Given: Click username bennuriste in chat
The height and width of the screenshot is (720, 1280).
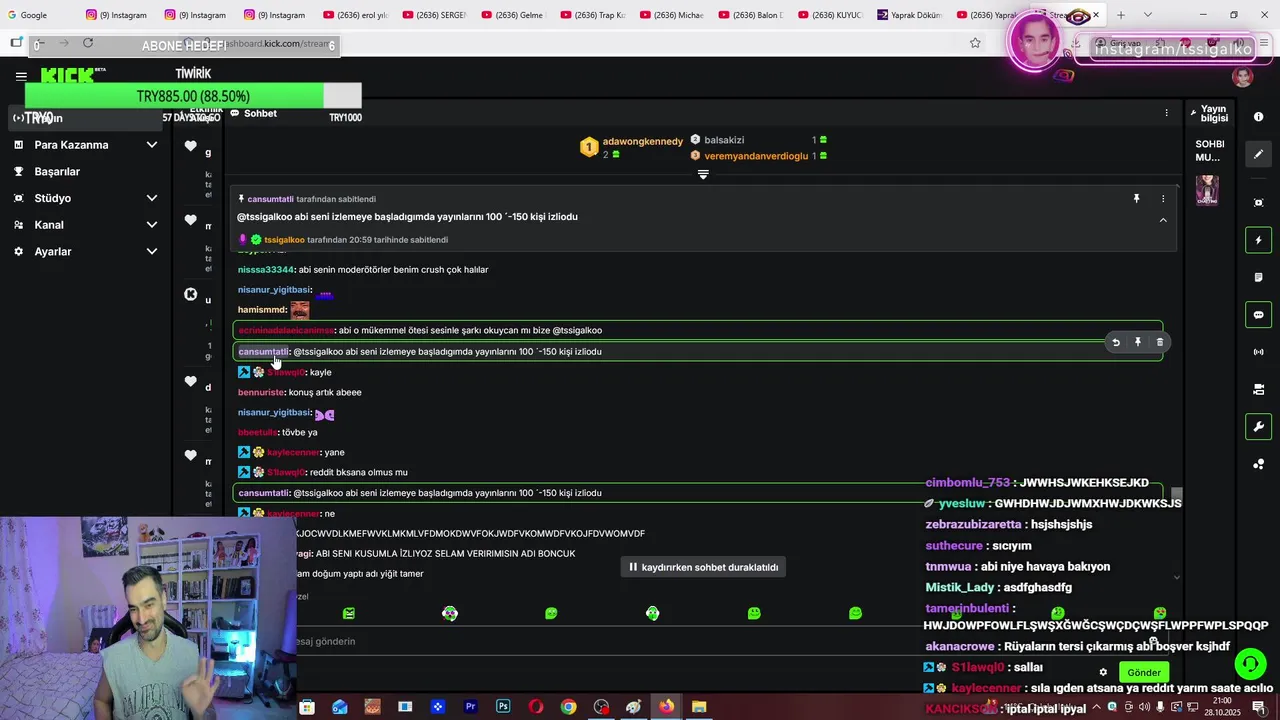Looking at the screenshot, I should tap(261, 393).
